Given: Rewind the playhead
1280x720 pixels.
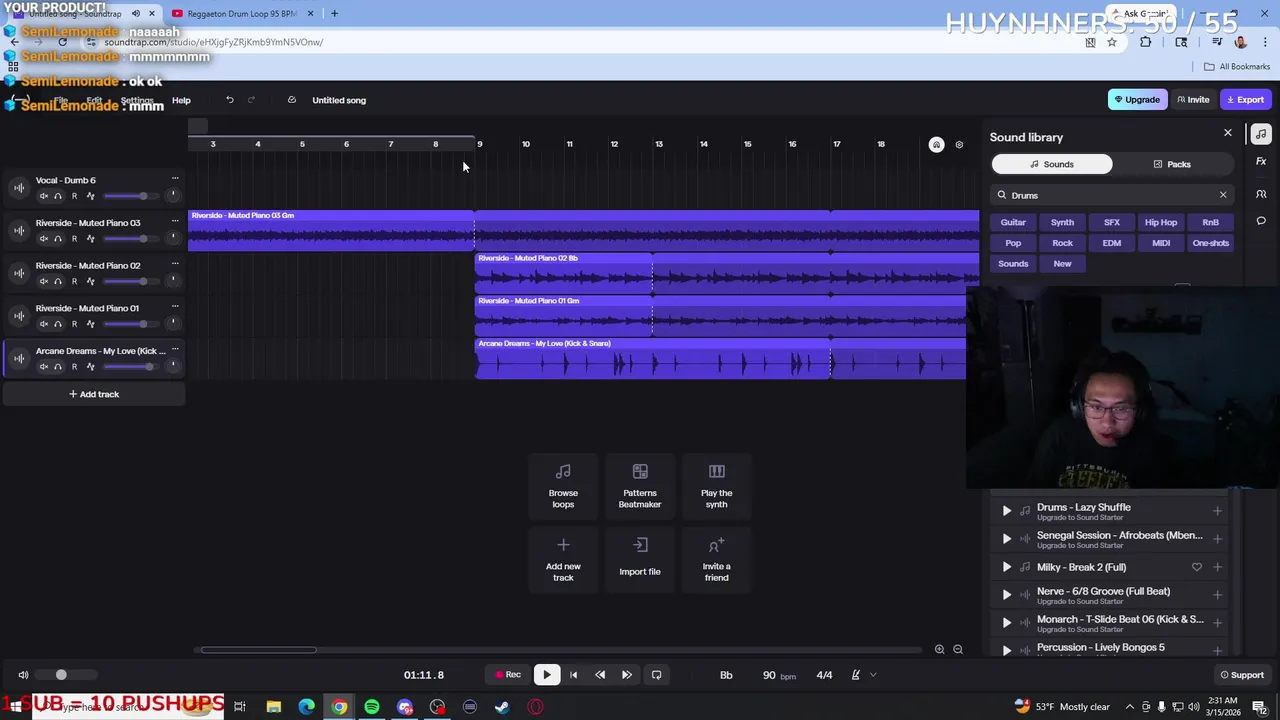Looking at the screenshot, I should tap(600, 675).
